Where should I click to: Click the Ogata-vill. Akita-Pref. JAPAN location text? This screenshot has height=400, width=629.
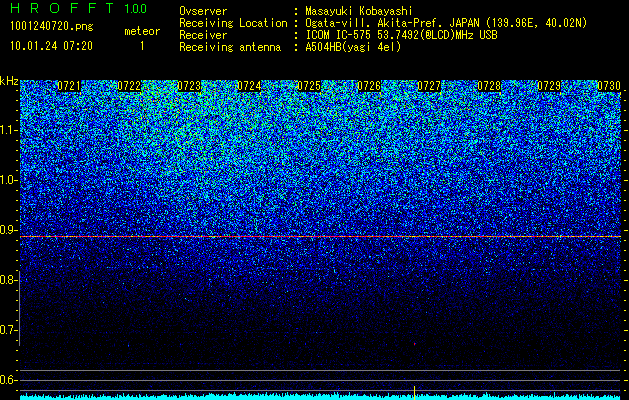click(446, 23)
